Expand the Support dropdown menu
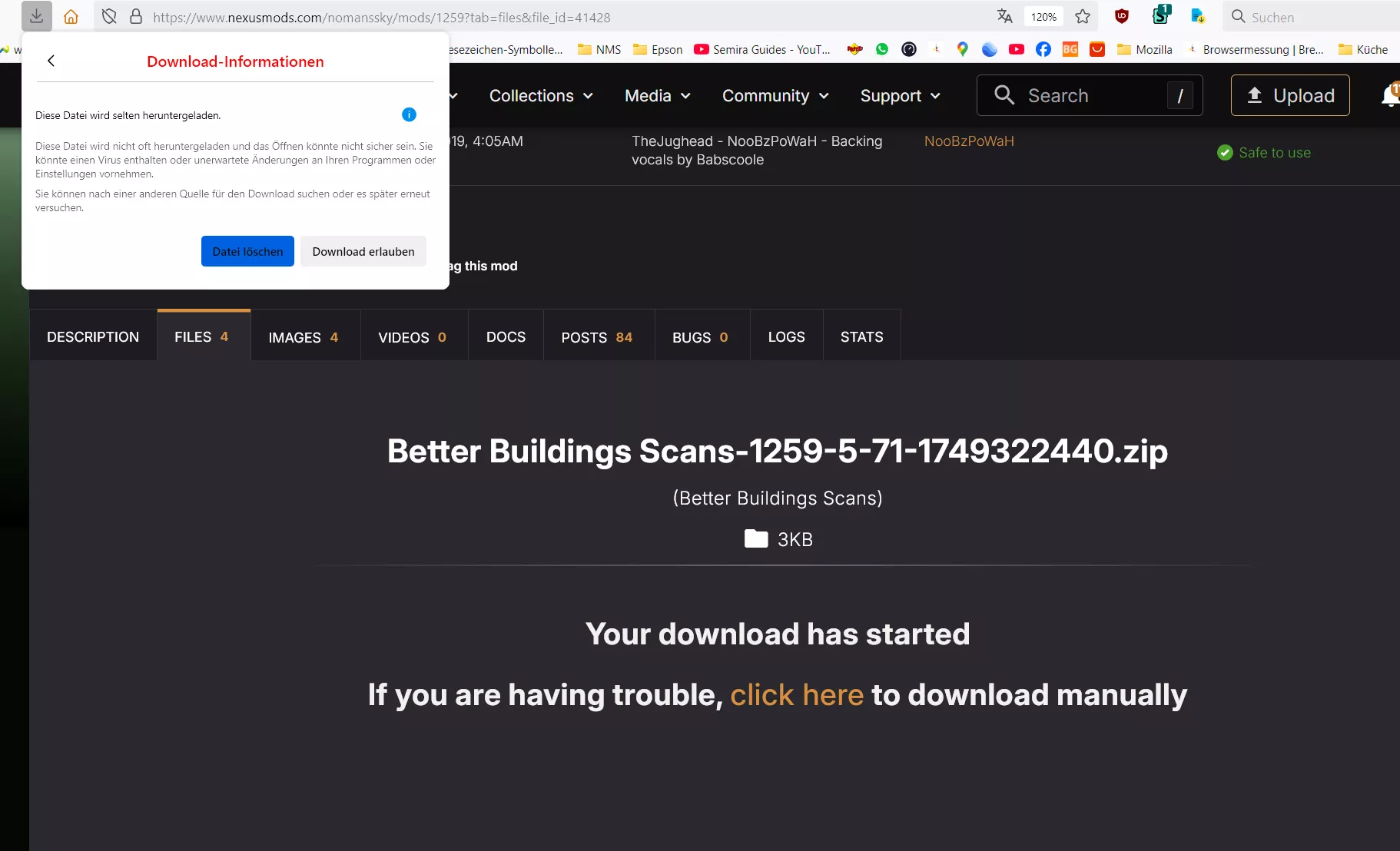1400x851 pixels. point(901,95)
